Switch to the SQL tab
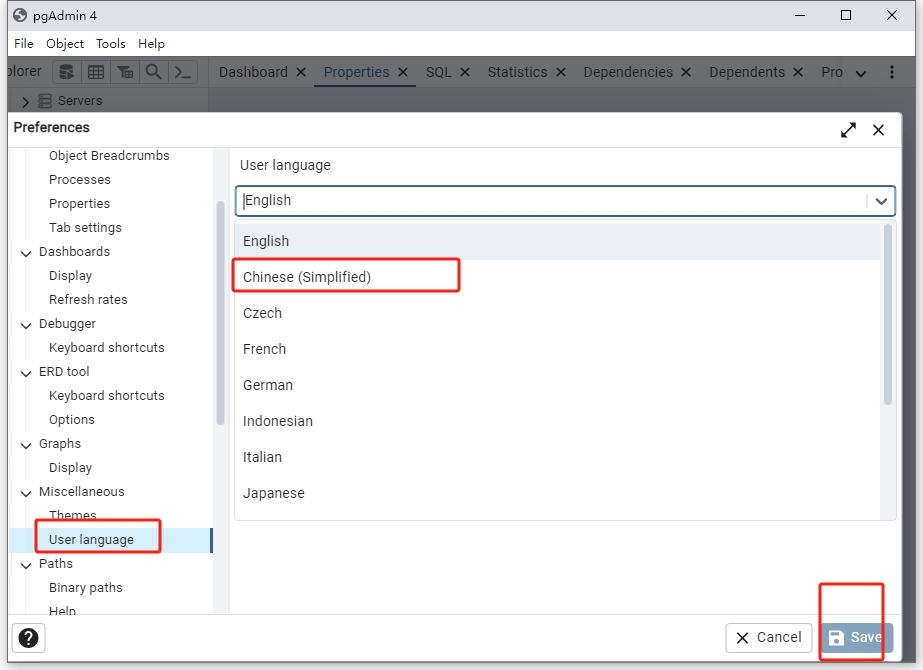 click(439, 72)
